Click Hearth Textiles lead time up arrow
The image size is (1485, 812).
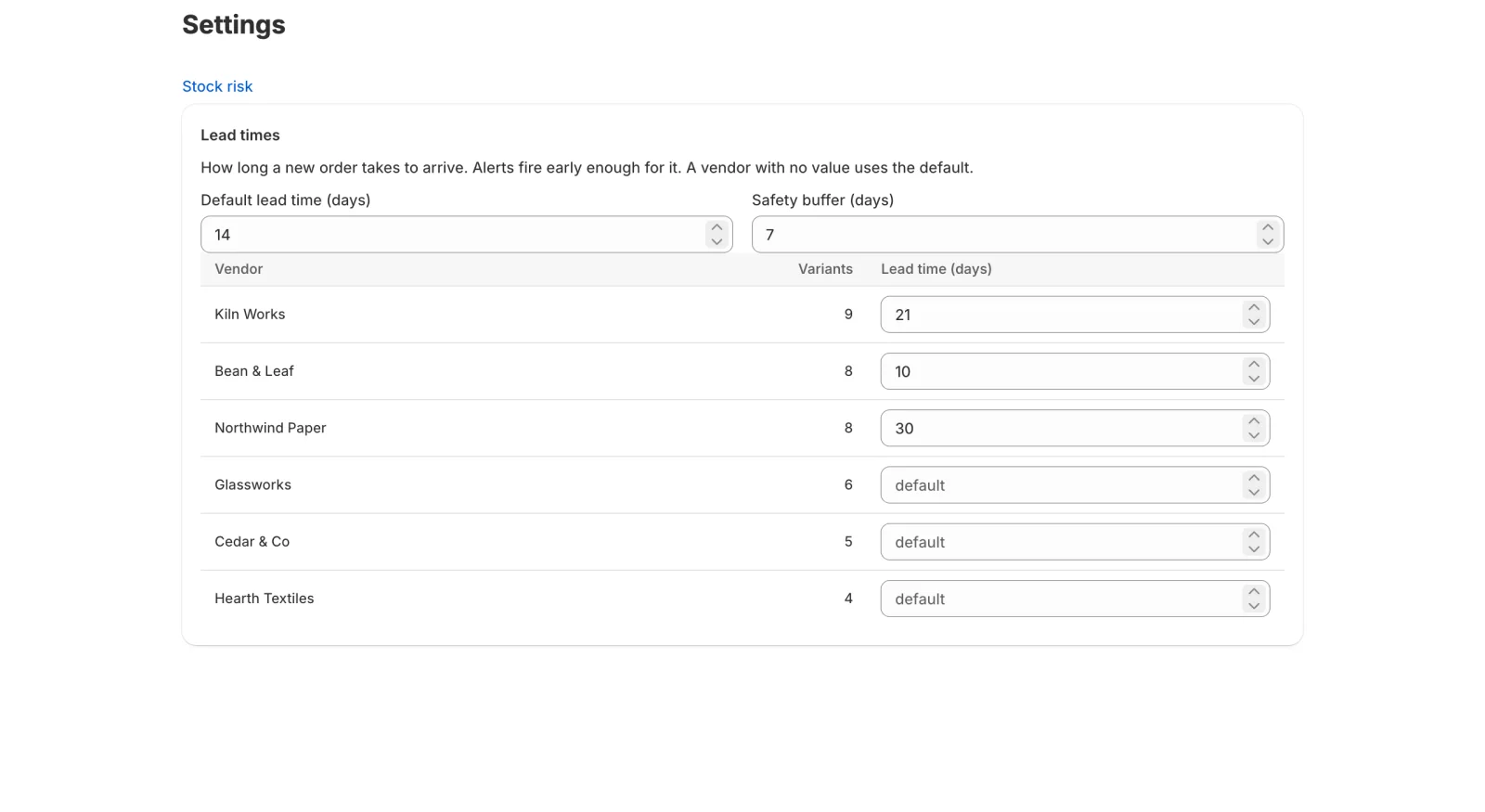[1254, 591]
